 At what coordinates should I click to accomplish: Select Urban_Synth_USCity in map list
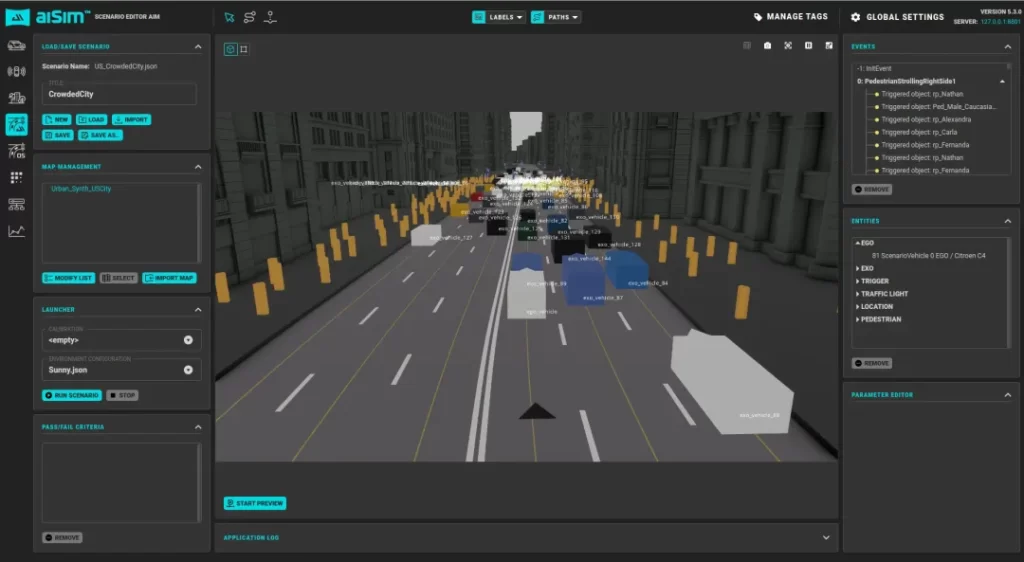pyautogui.click(x=81, y=188)
